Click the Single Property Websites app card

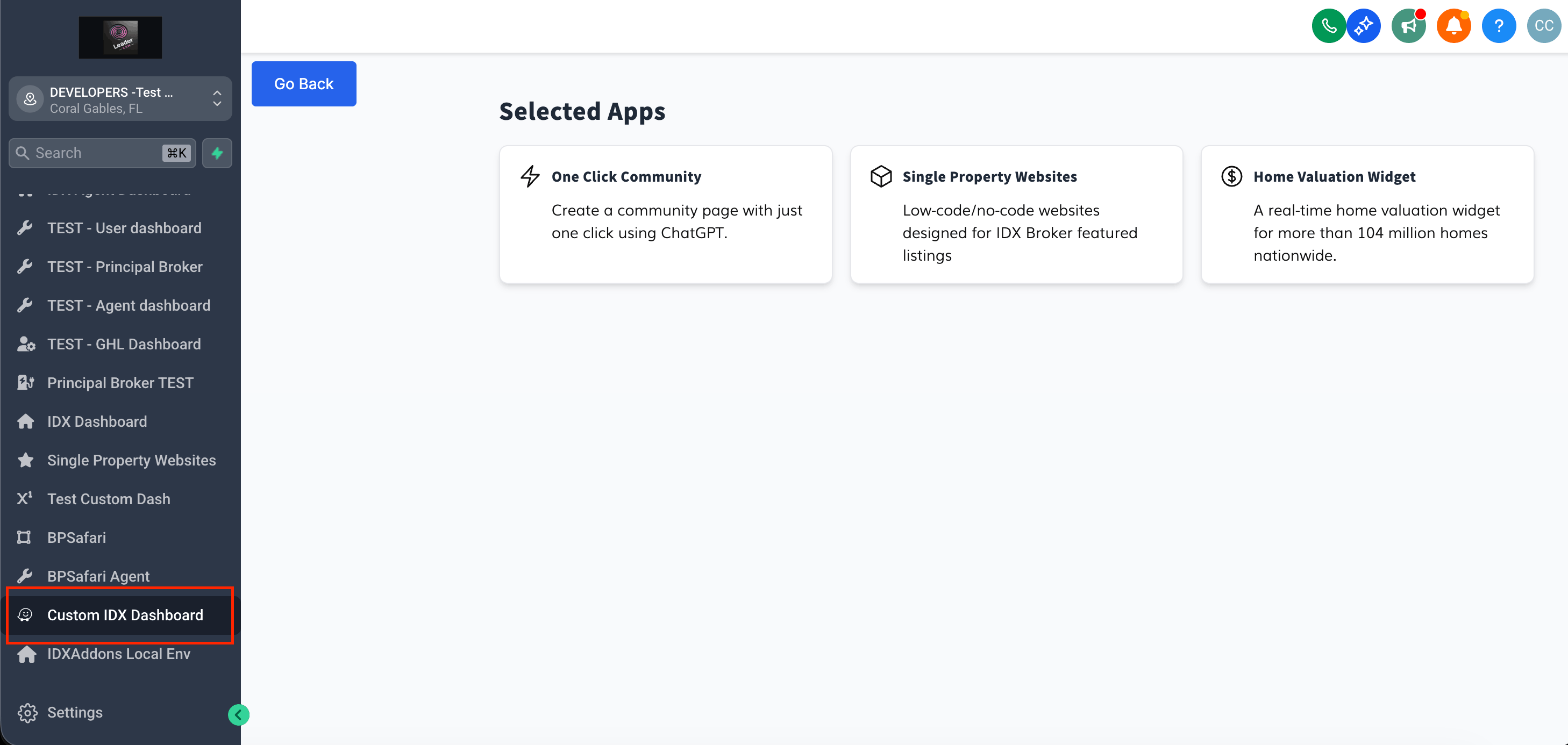point(1016,213)
